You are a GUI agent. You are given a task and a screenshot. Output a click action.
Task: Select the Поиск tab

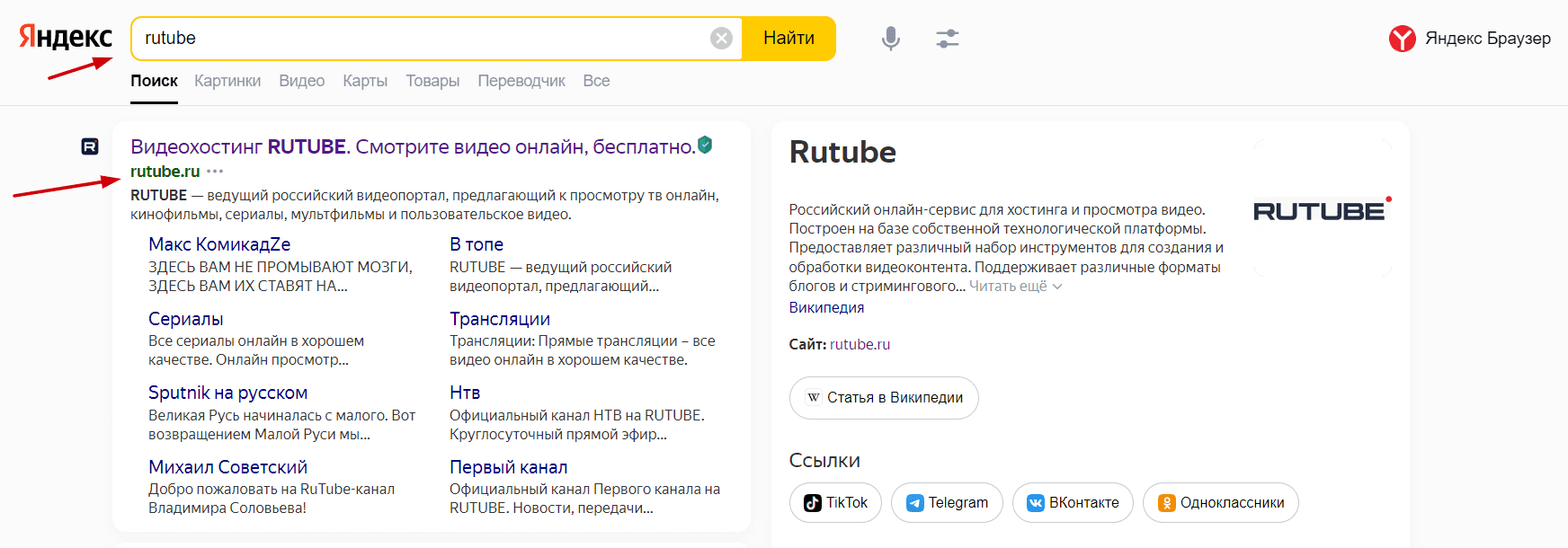pos(154,81)
